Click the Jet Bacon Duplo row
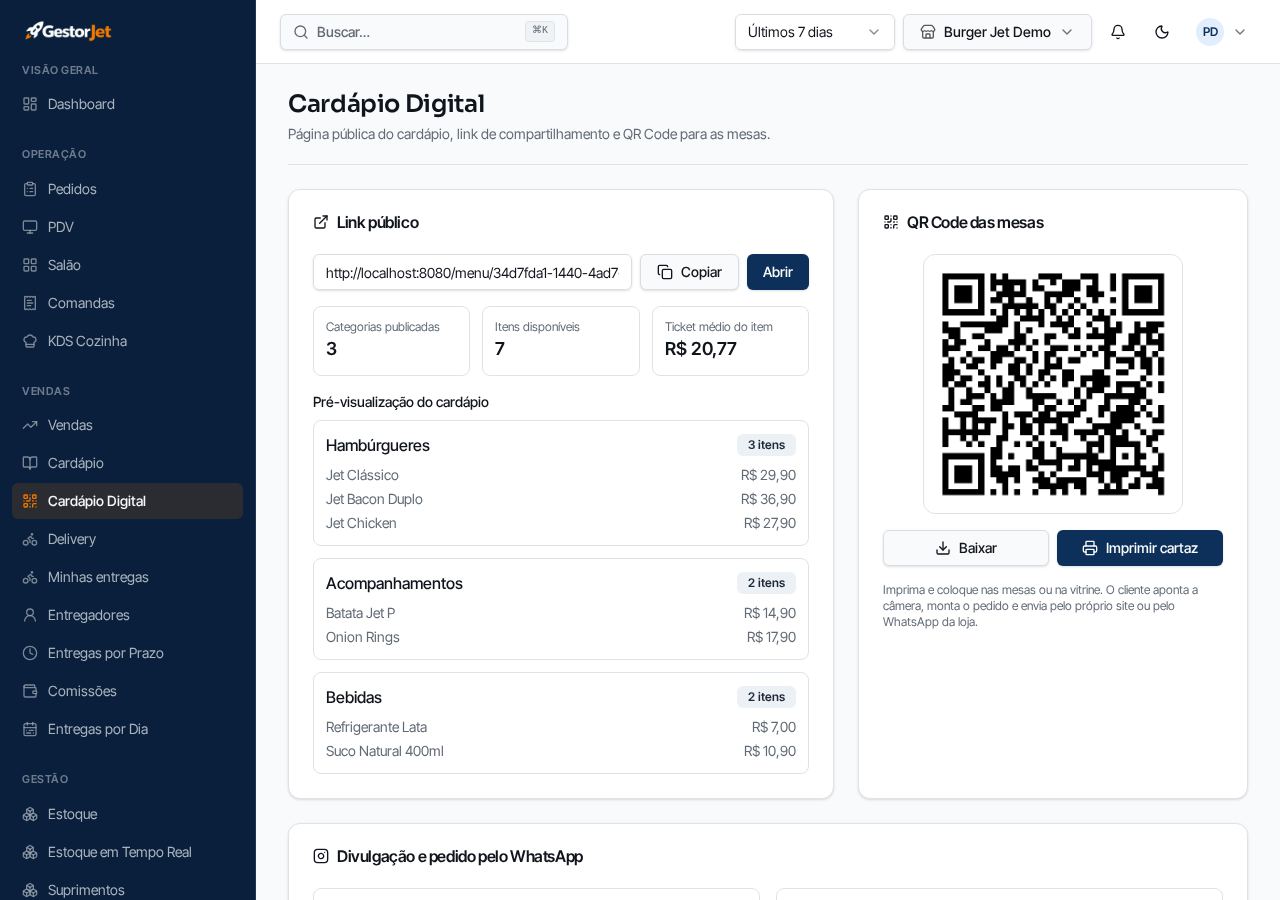The image size is (1280, 900). click(x=561, y=499)
